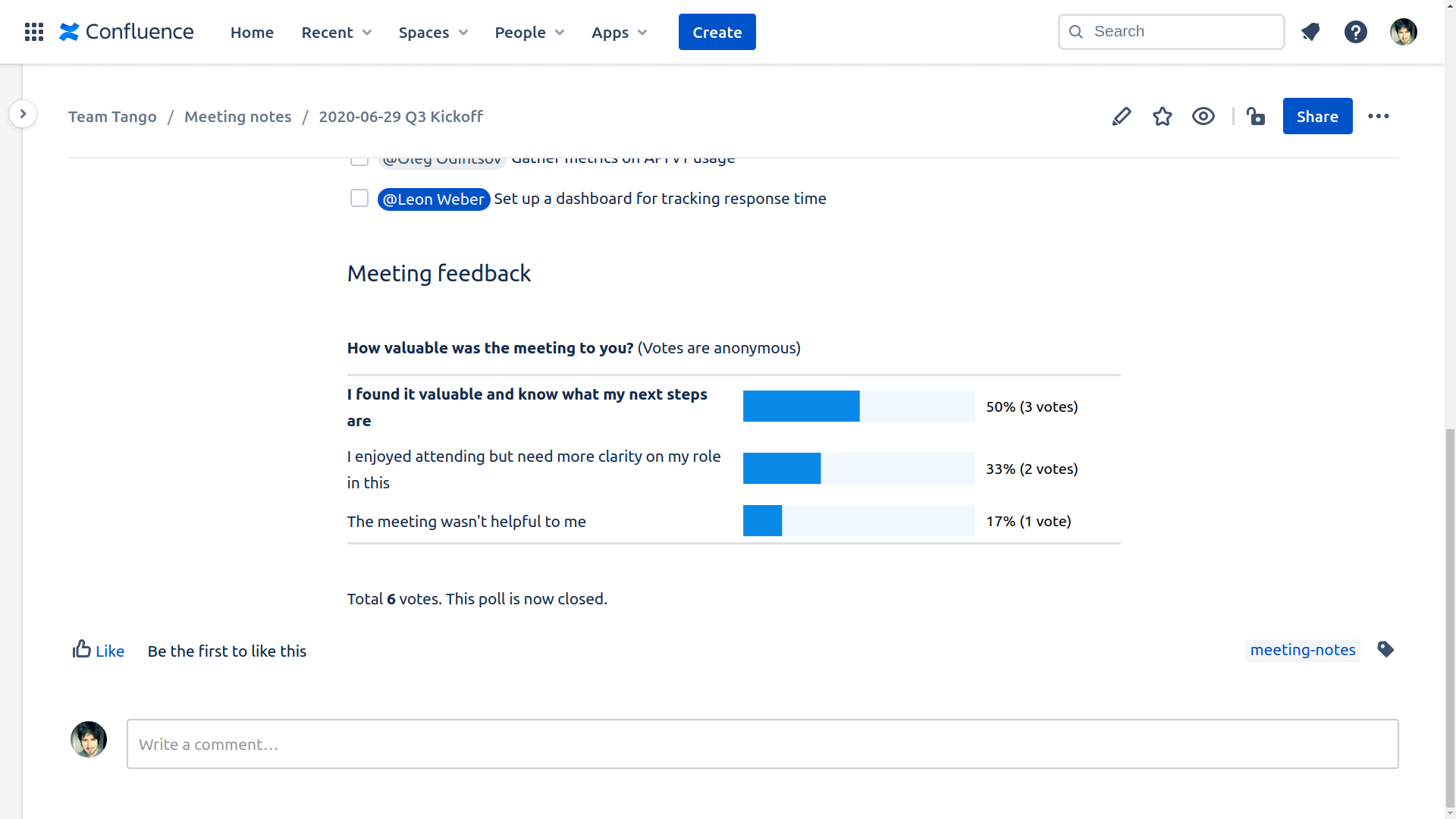Click the blue Share button
This screenshot has height=819, width=1456.
(x=1317, y=116)
